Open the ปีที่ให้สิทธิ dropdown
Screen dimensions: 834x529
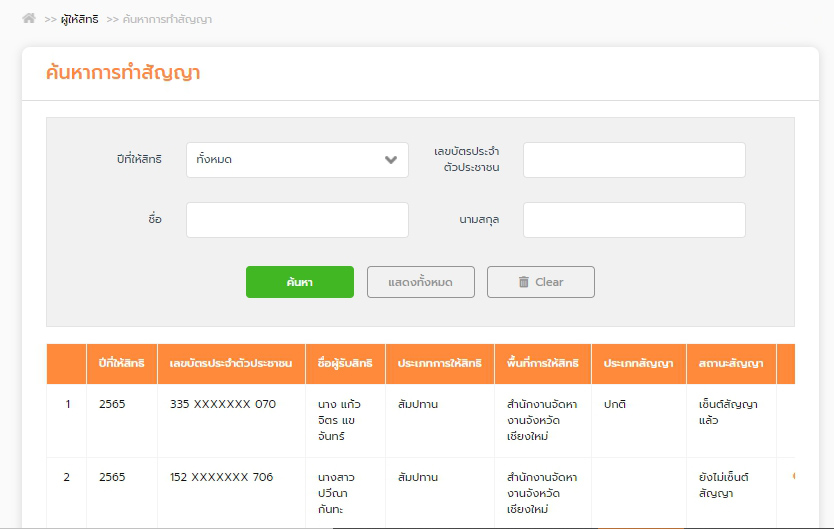[296, 160]
